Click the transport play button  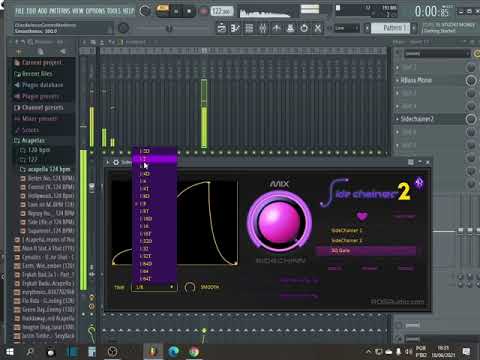176,12
